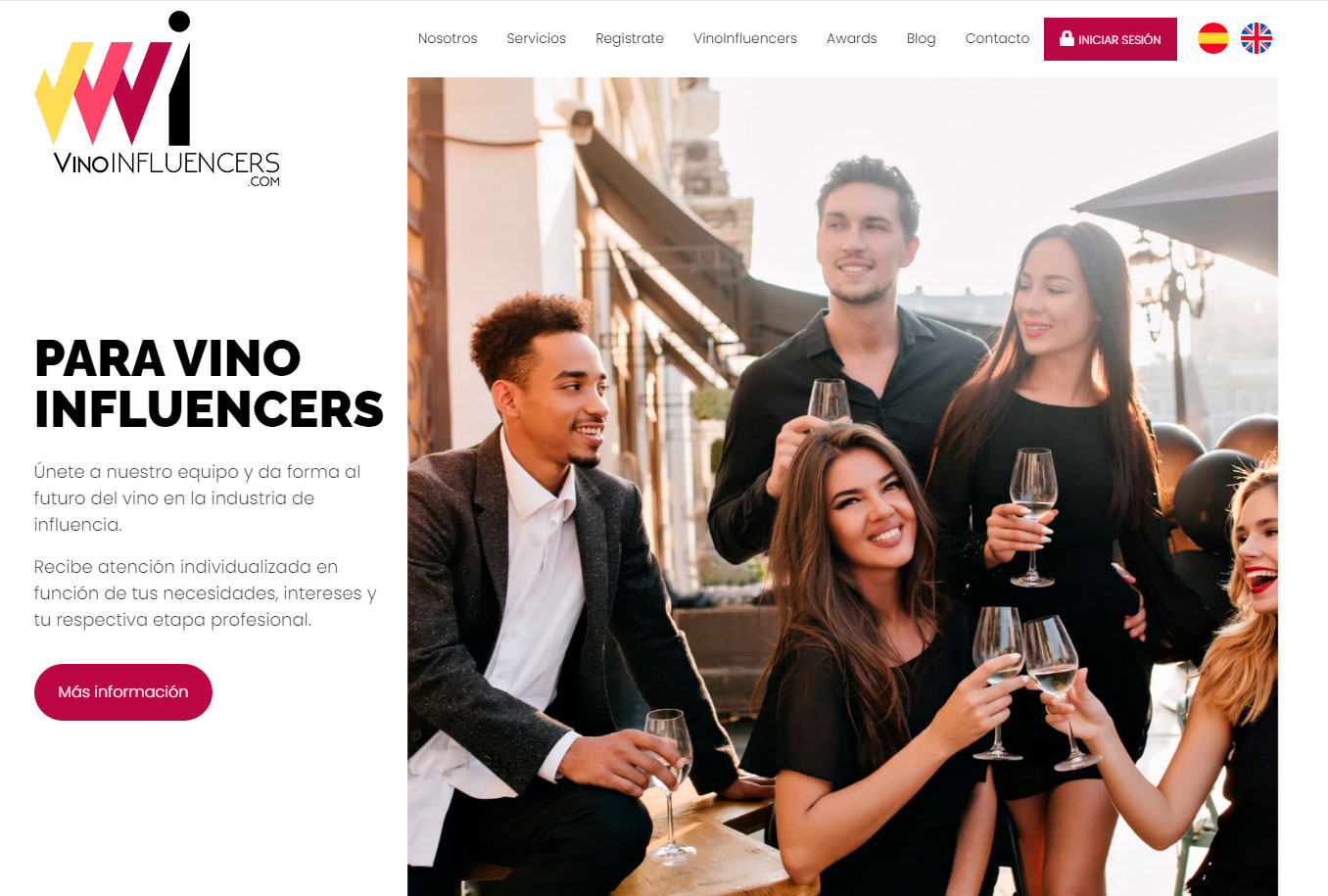The width and height of the screenshot is (1328, 896).
Task: Click the lock icon in Iniciar Sesión
Action: pos(1067,38)
